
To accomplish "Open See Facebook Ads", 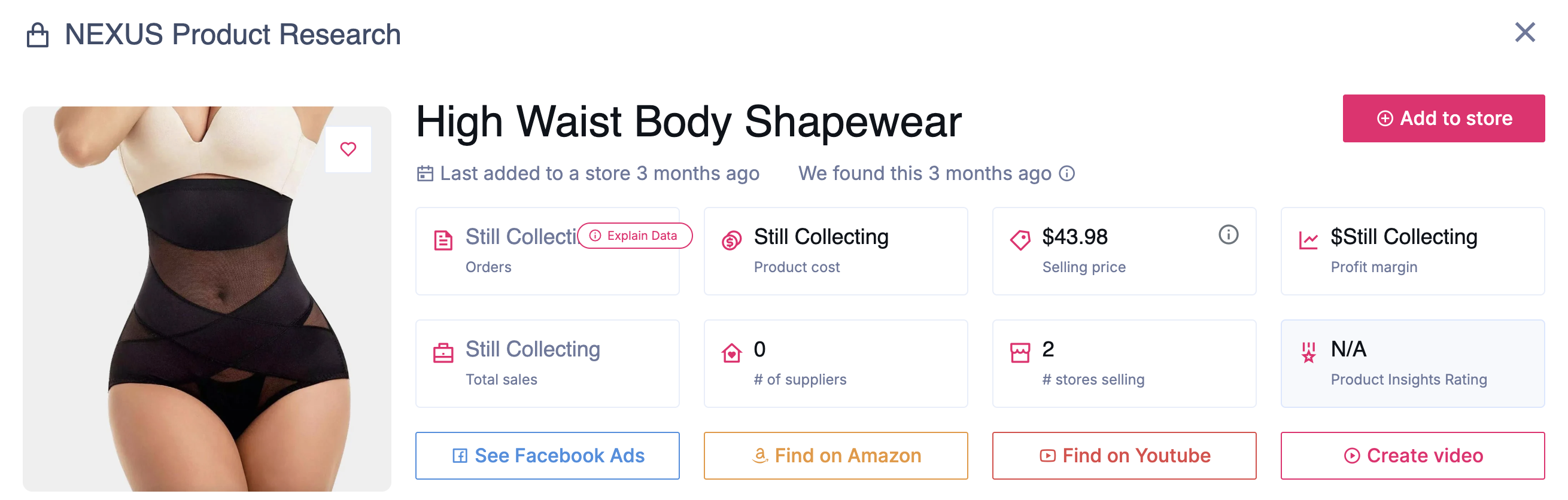I will [x=546, y=455].
